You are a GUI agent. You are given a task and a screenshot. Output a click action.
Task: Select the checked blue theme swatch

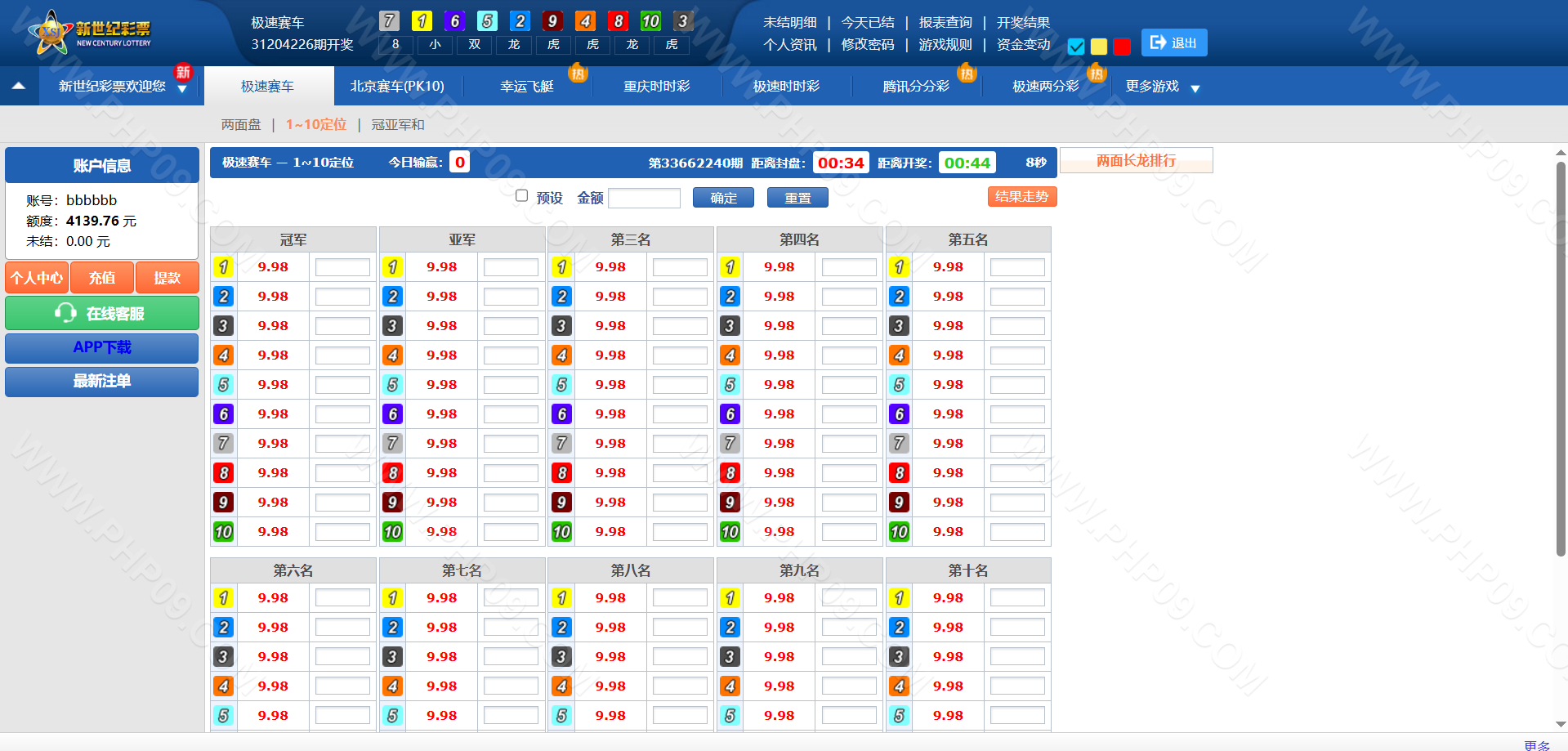coord(1076,47)
